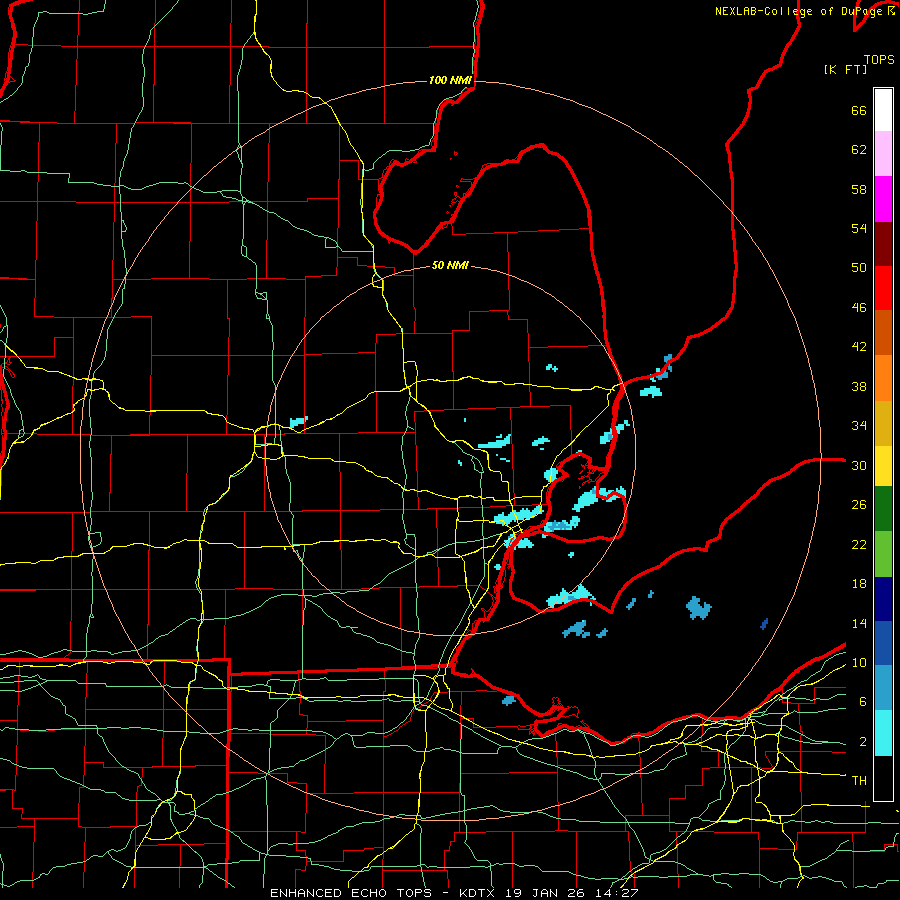This screenshot has width=900, height=900.
Task: Click the bright orange legend swatch
Action: pos(883,378)
